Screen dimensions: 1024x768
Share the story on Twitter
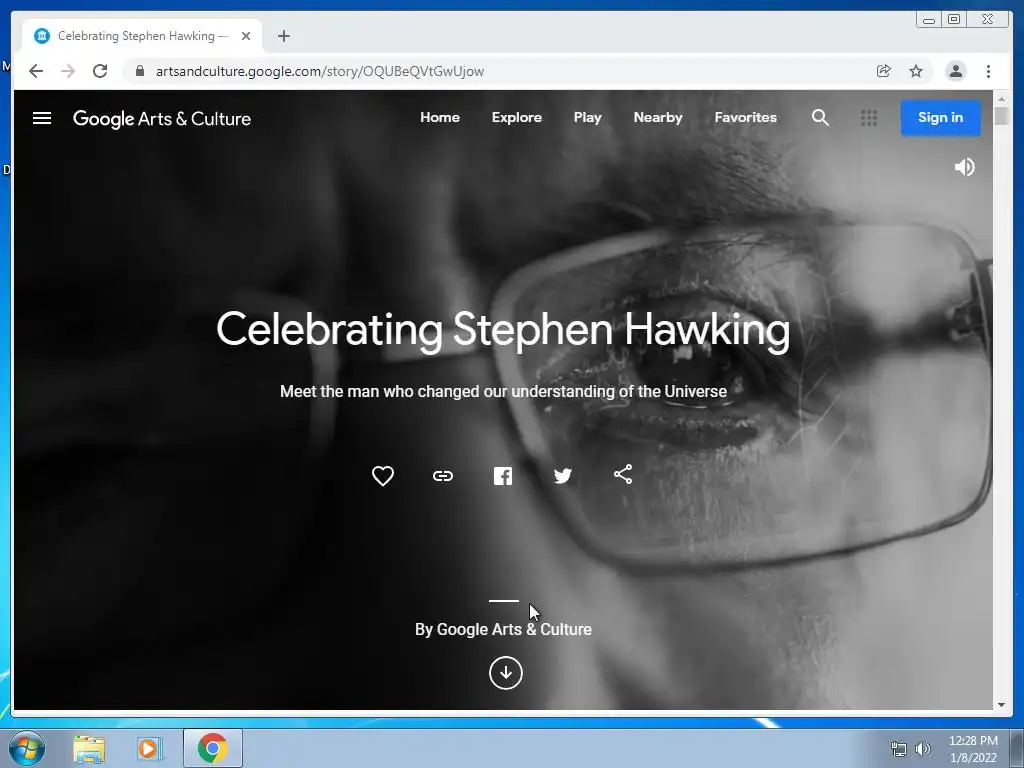[562, 475]
